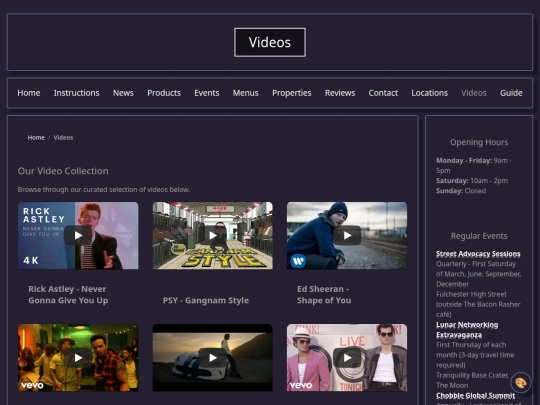
Task: Open Properties in the navigation bar
Action: pyautogui.click(x=292, y=93)
